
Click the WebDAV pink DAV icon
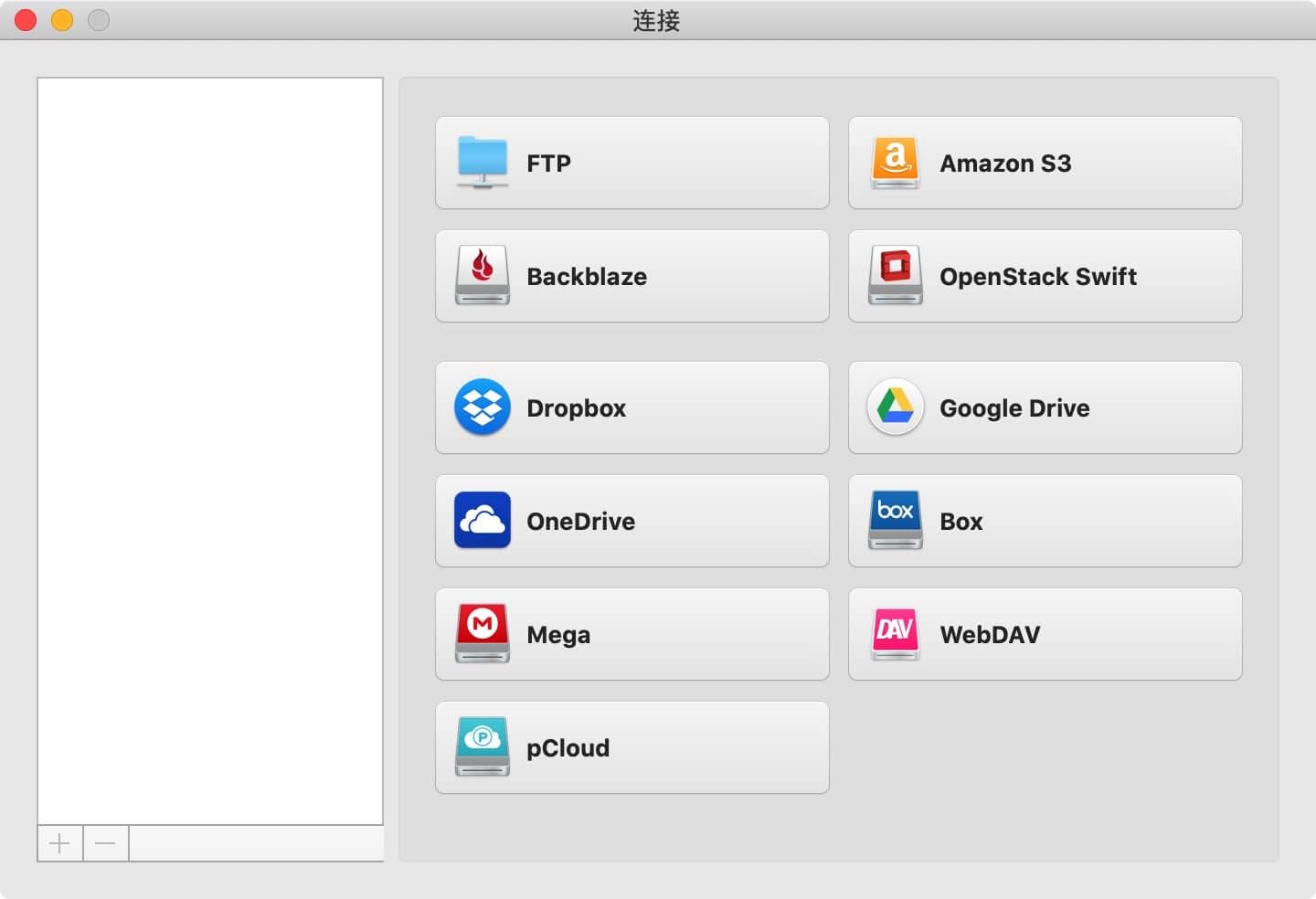point(896,633)
